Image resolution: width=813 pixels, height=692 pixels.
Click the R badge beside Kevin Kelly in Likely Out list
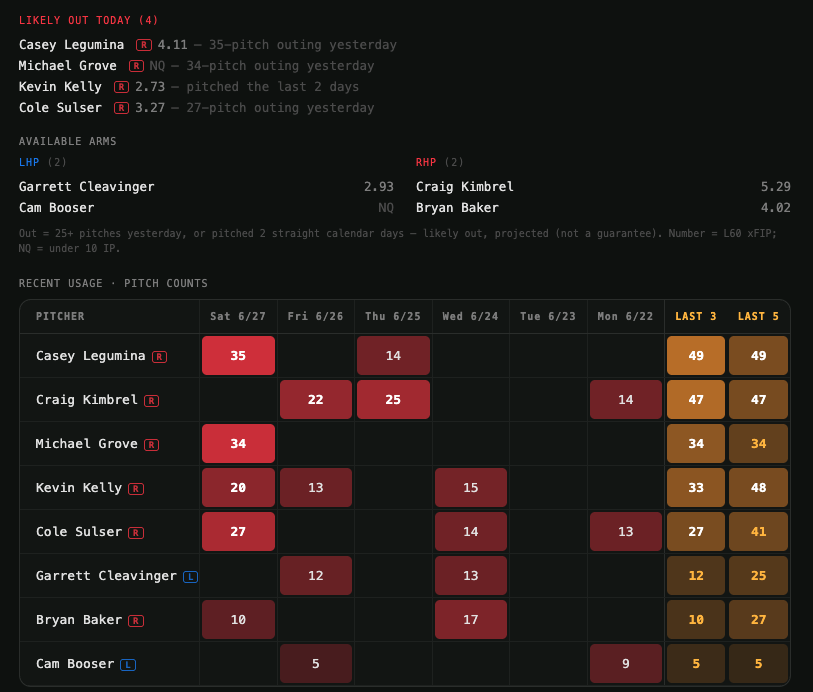point(121,87)
